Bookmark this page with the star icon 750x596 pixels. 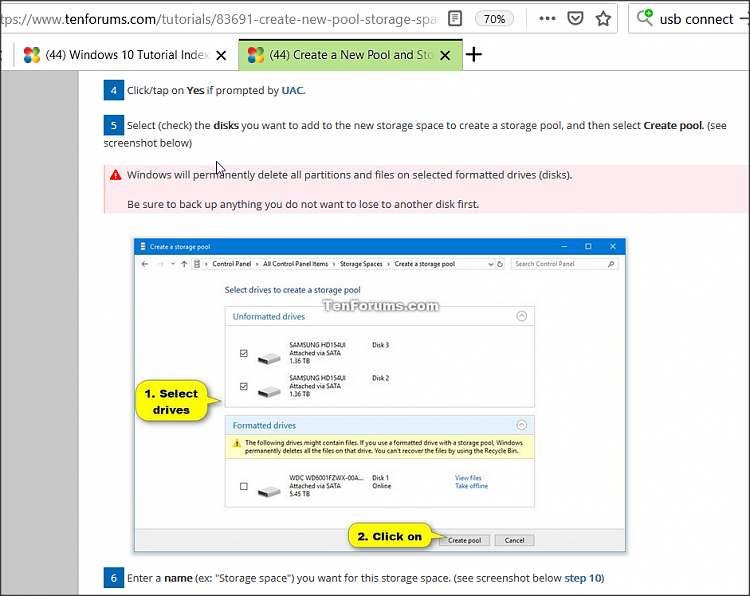(x=603, y=19)
